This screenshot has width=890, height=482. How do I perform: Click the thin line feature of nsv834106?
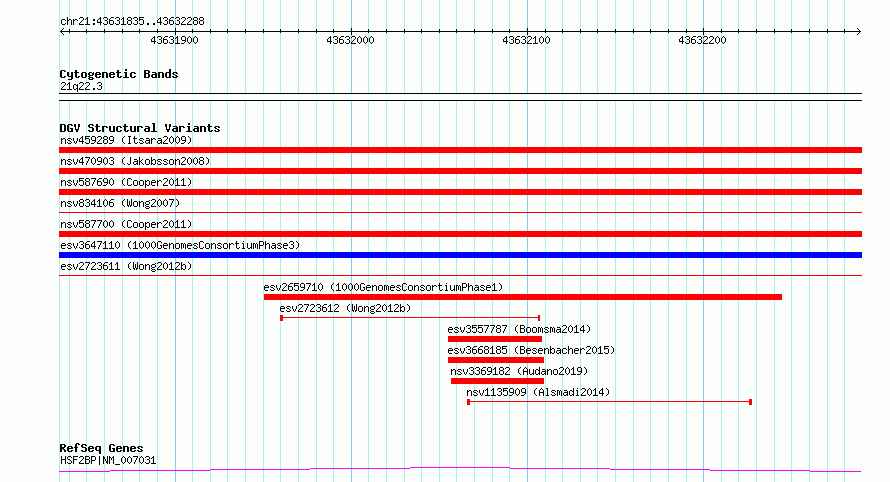pyautogui.click(x=460, y=213)
